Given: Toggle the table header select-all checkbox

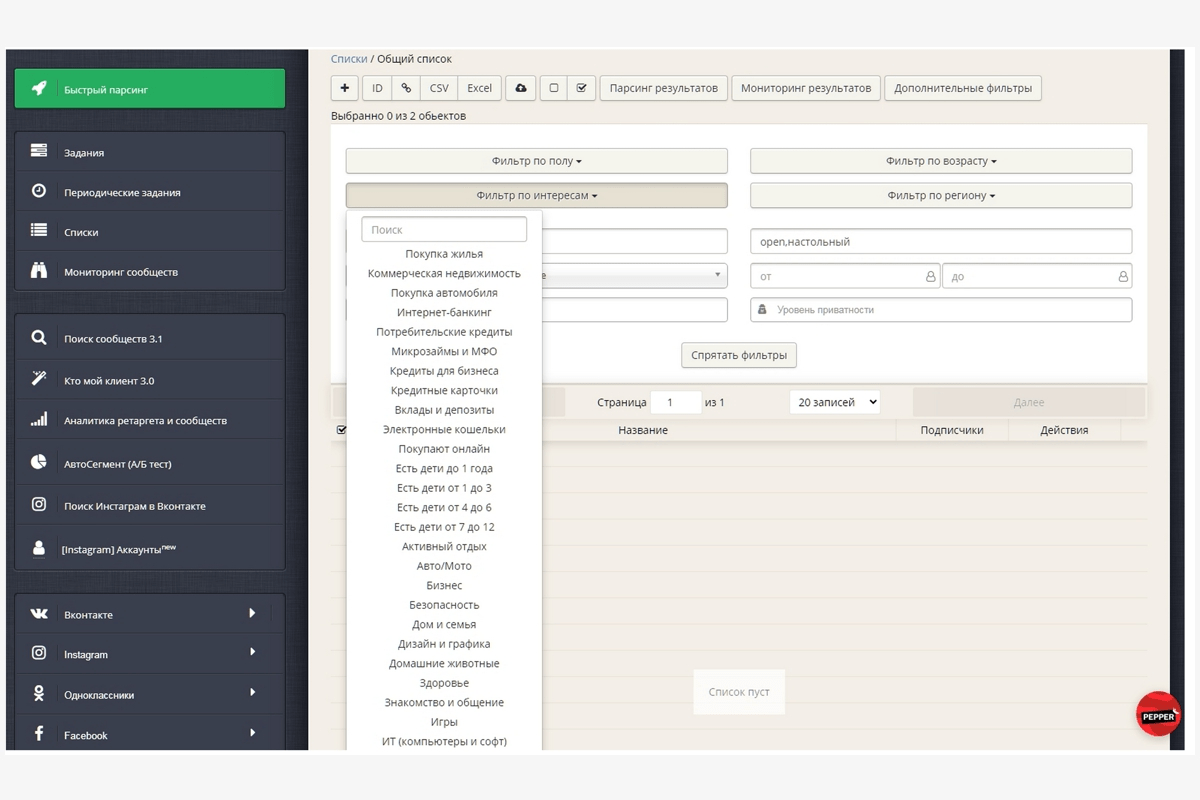Looking at the screenshot, I should (x=341, y=430).
